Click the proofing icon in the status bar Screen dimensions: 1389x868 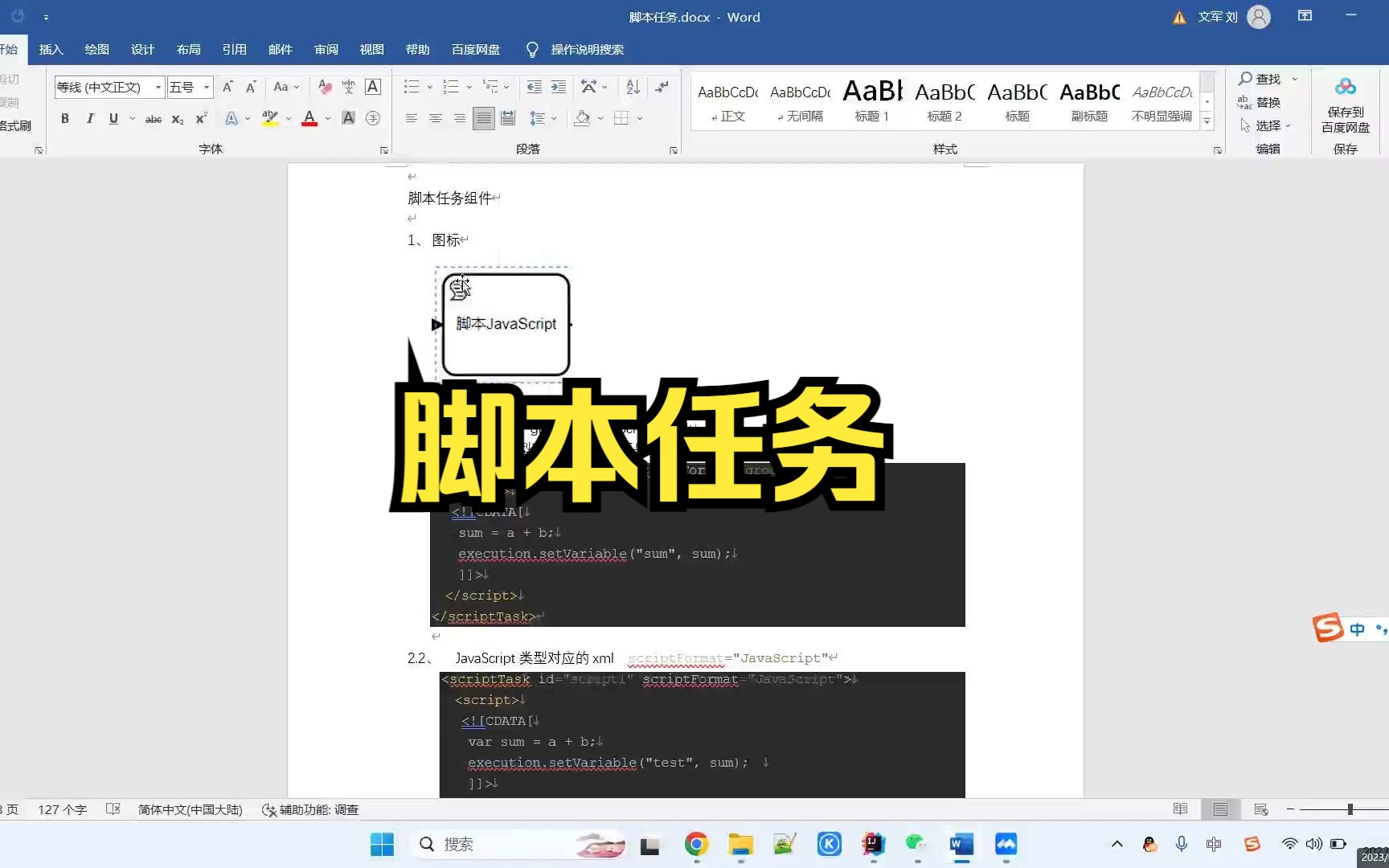click(113, 809)
